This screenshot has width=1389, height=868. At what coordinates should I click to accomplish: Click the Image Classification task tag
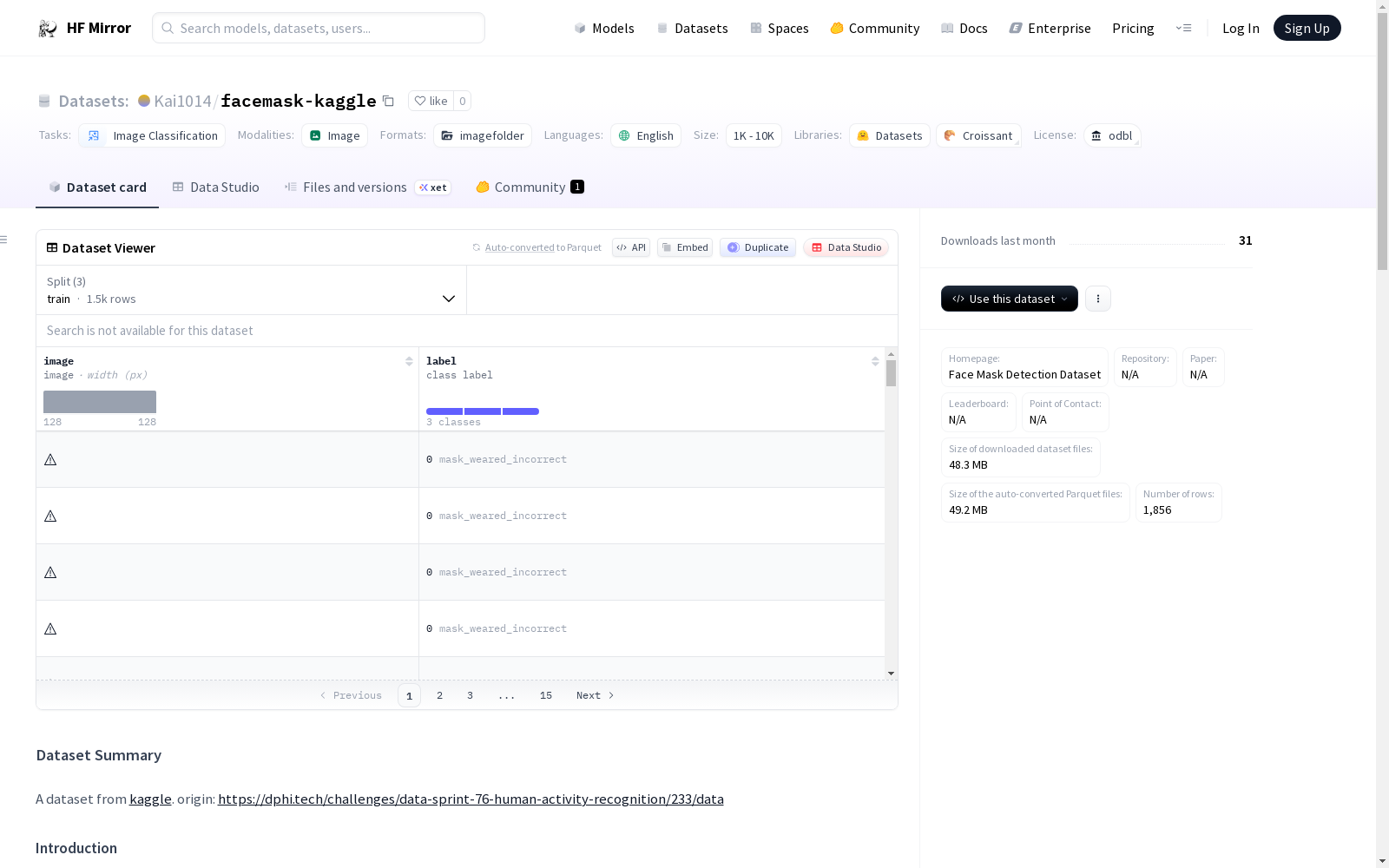tap(152, 135)
